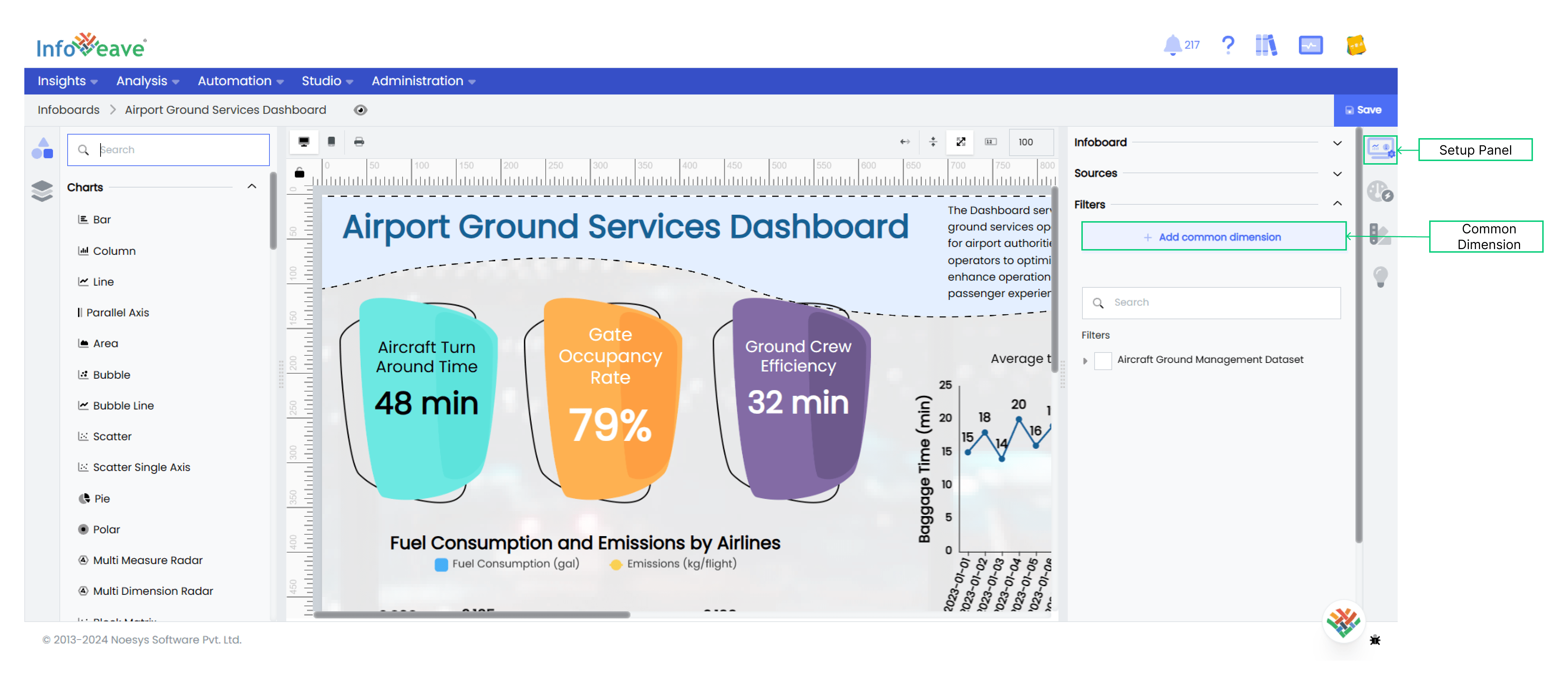Select the Bubble Line chart type
The image size is (1568, 685).
click(x=116, y=405)
